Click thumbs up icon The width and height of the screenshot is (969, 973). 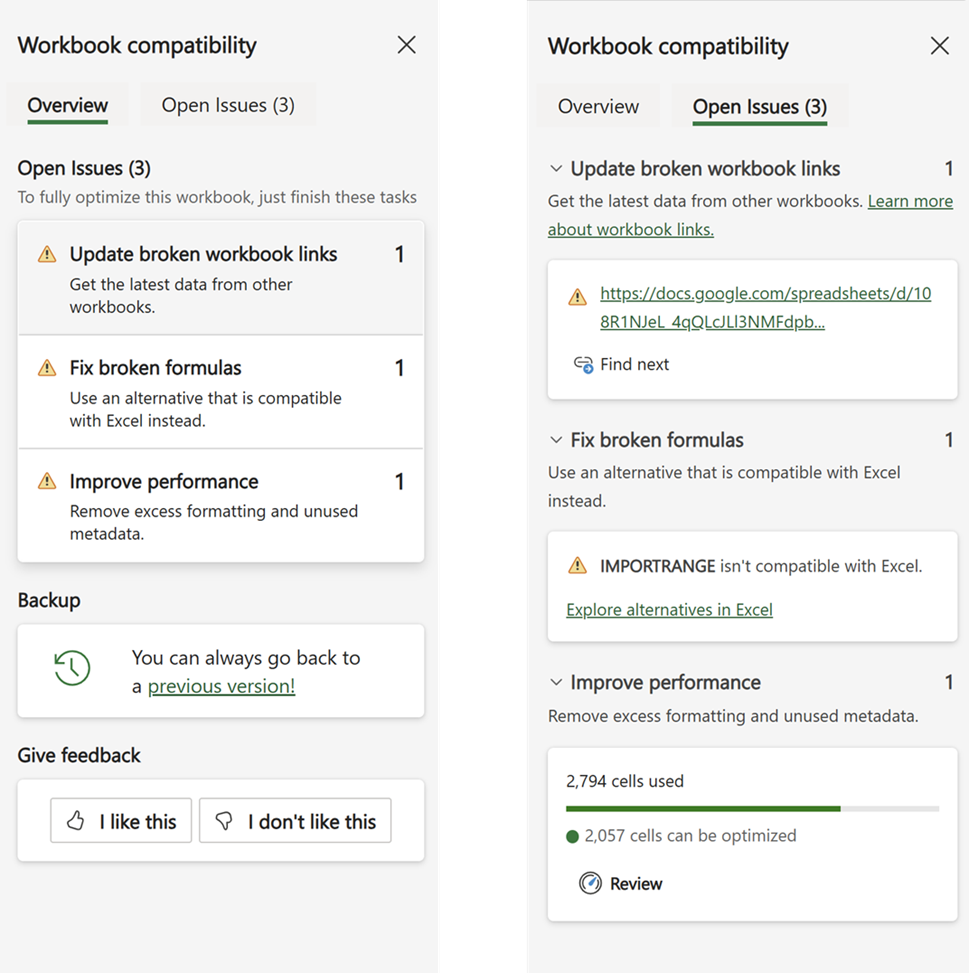[x=76, y=820]
